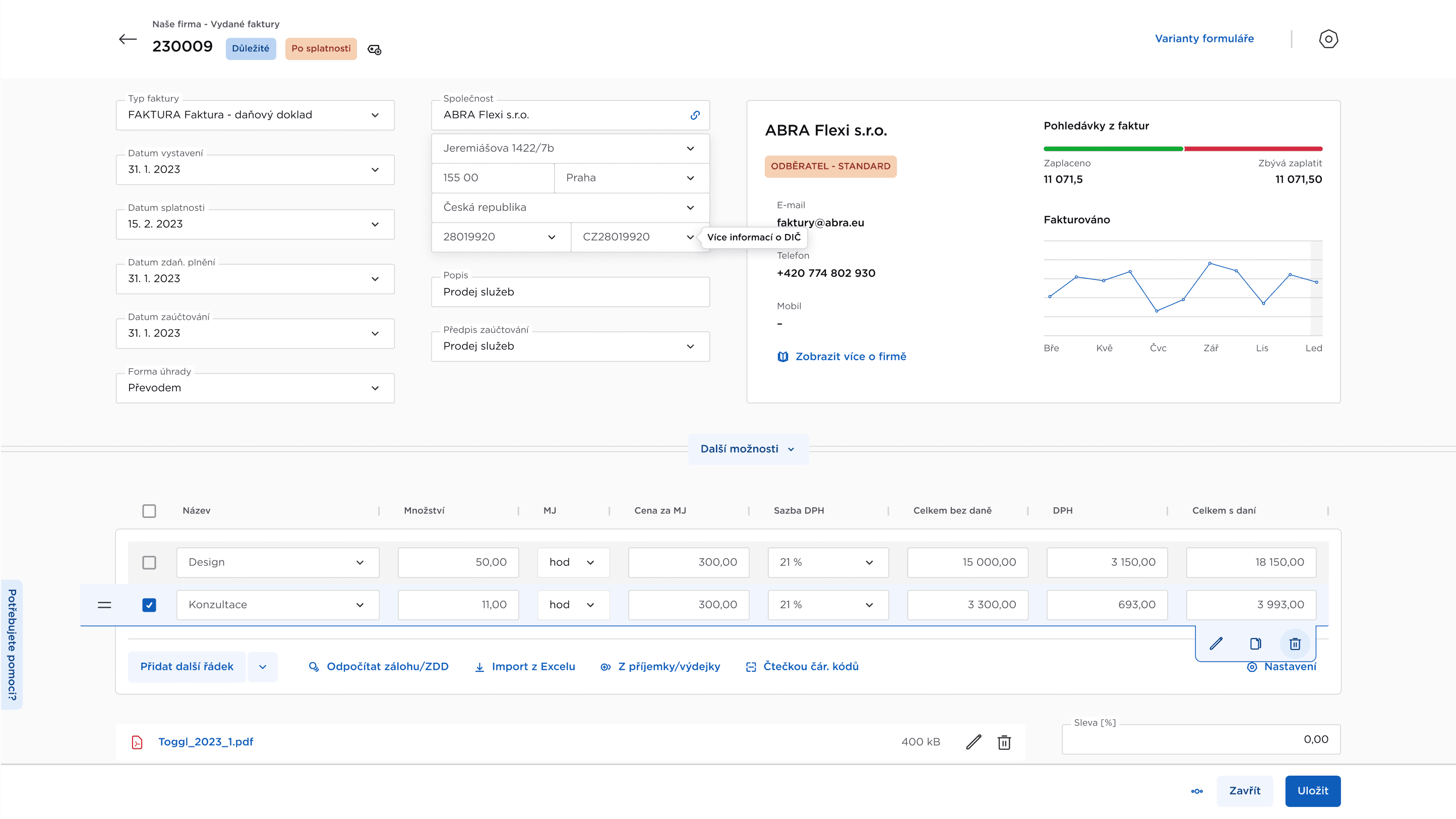Click the Uložit button
Screen dimensions: 1456x819
pyautogui.click(x=1312, y=791)
